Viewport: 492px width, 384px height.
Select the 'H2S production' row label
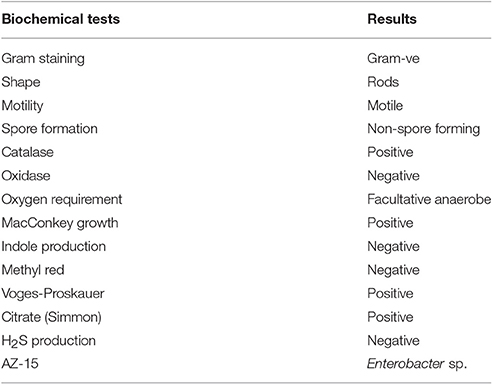(49, 341)
